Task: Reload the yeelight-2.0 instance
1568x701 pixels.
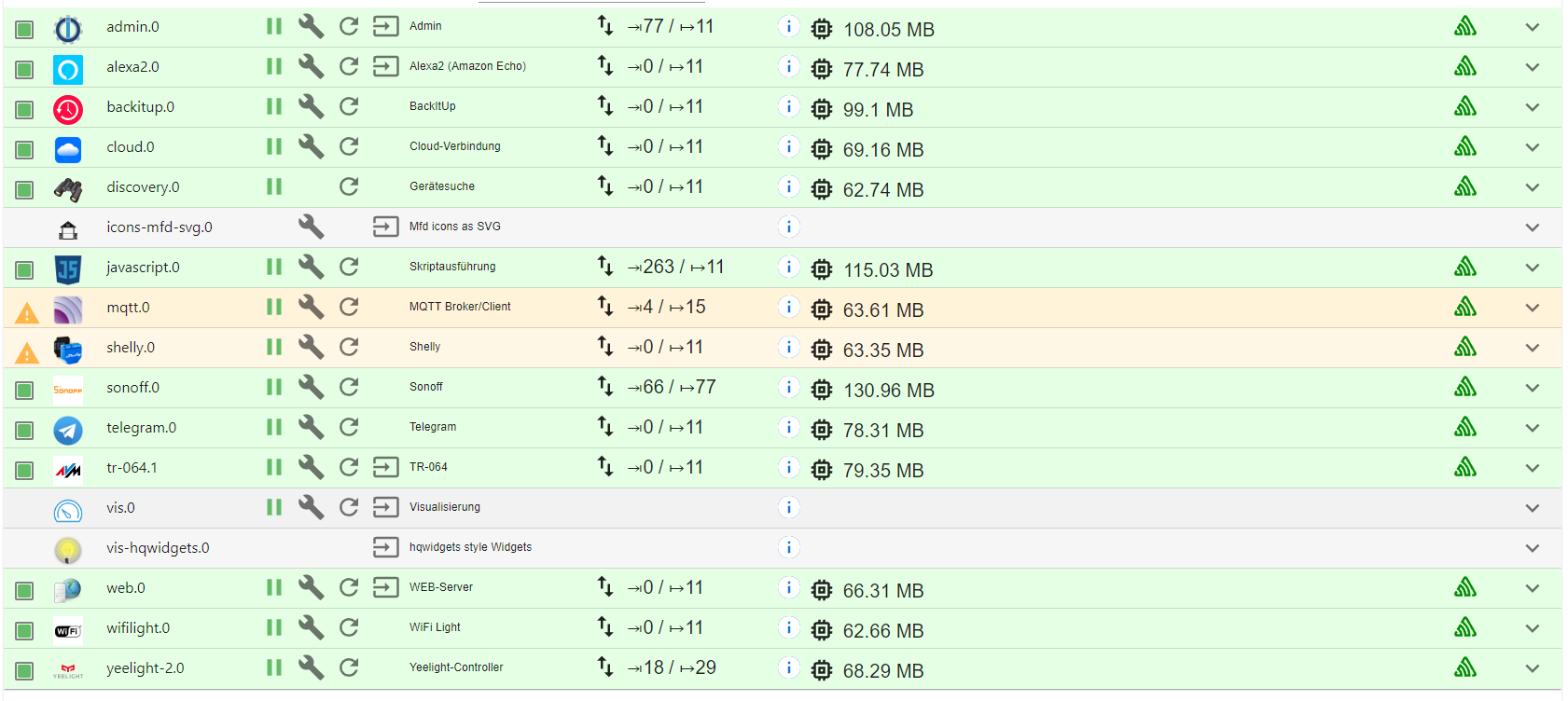Action: [x=349, y=667]
